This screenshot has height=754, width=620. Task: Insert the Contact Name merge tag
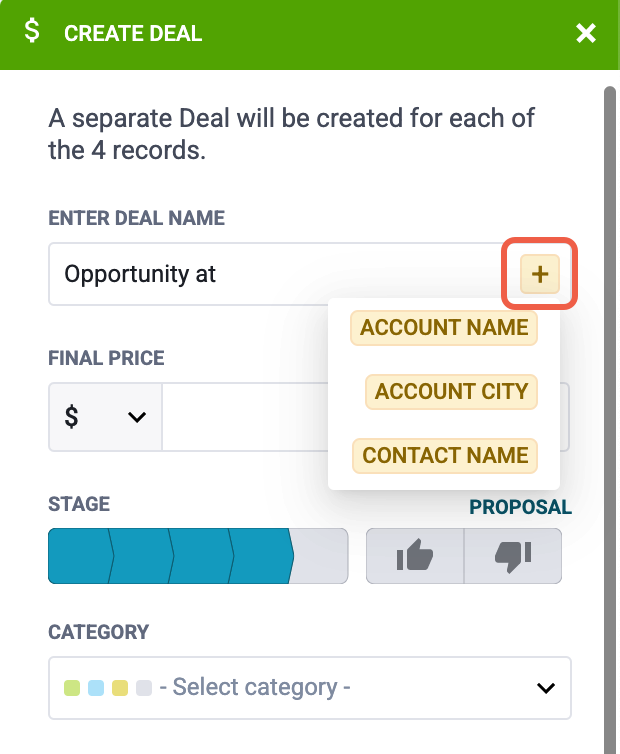445,455
